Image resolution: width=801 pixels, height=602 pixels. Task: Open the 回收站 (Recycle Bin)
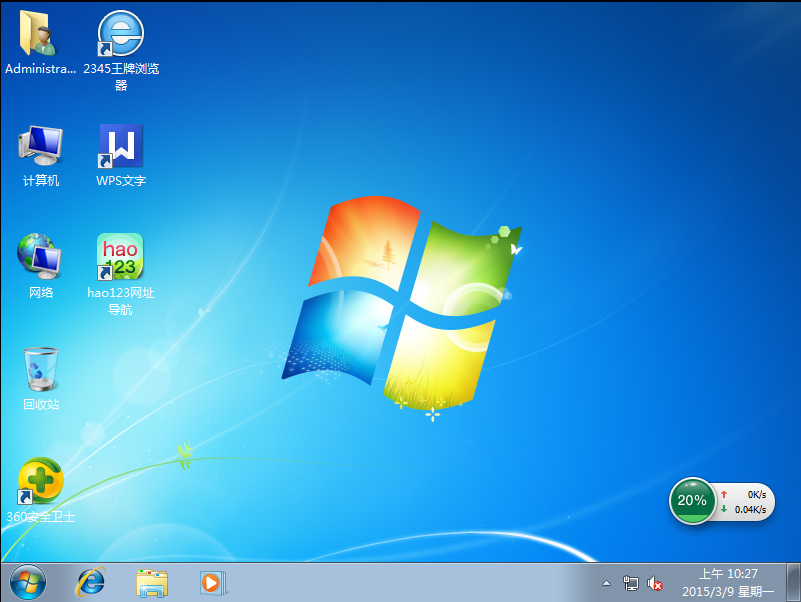pyautogui.click(x=40, y=368)
